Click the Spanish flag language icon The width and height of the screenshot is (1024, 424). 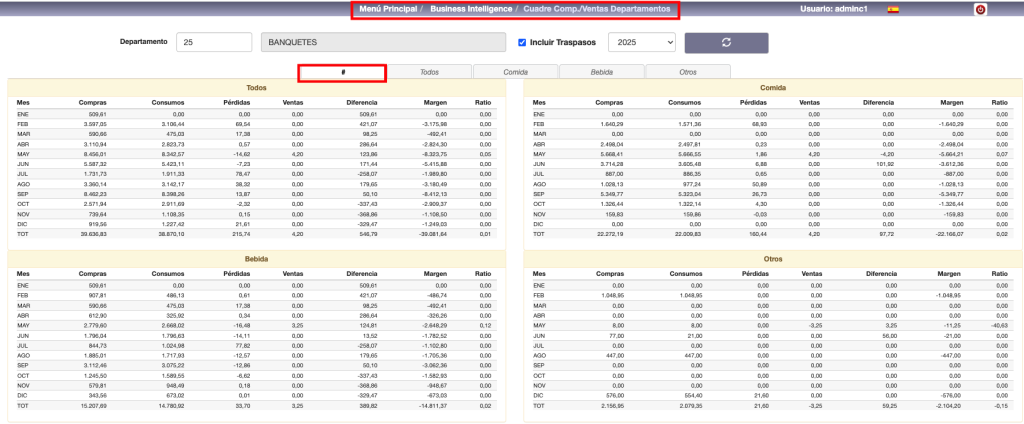892,10
